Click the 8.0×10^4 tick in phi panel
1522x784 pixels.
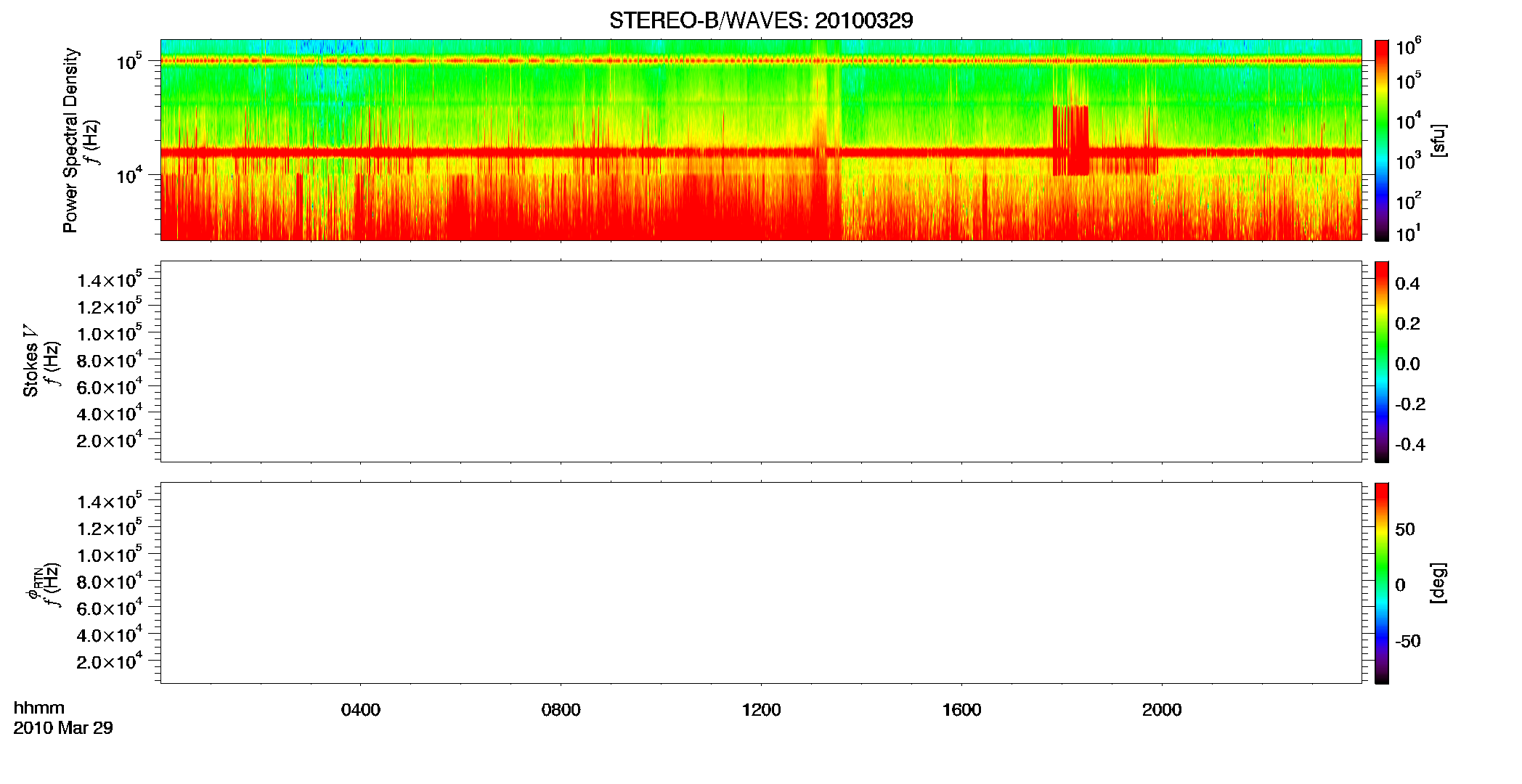click(110, 580)
